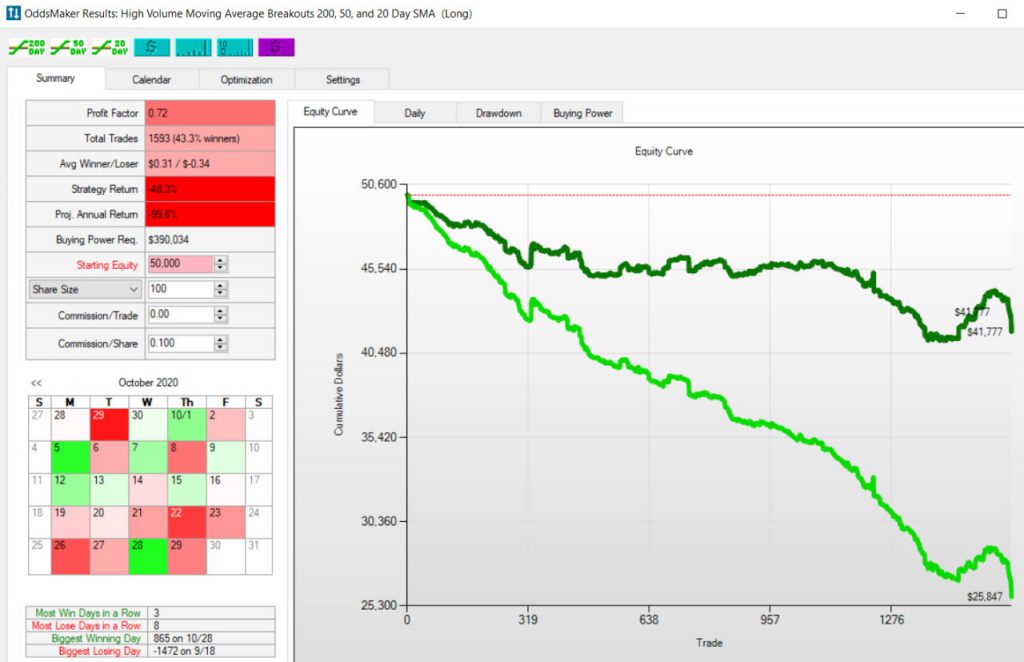
Task: Click the Commission/Share input field
Action: (x=181, y=343)
